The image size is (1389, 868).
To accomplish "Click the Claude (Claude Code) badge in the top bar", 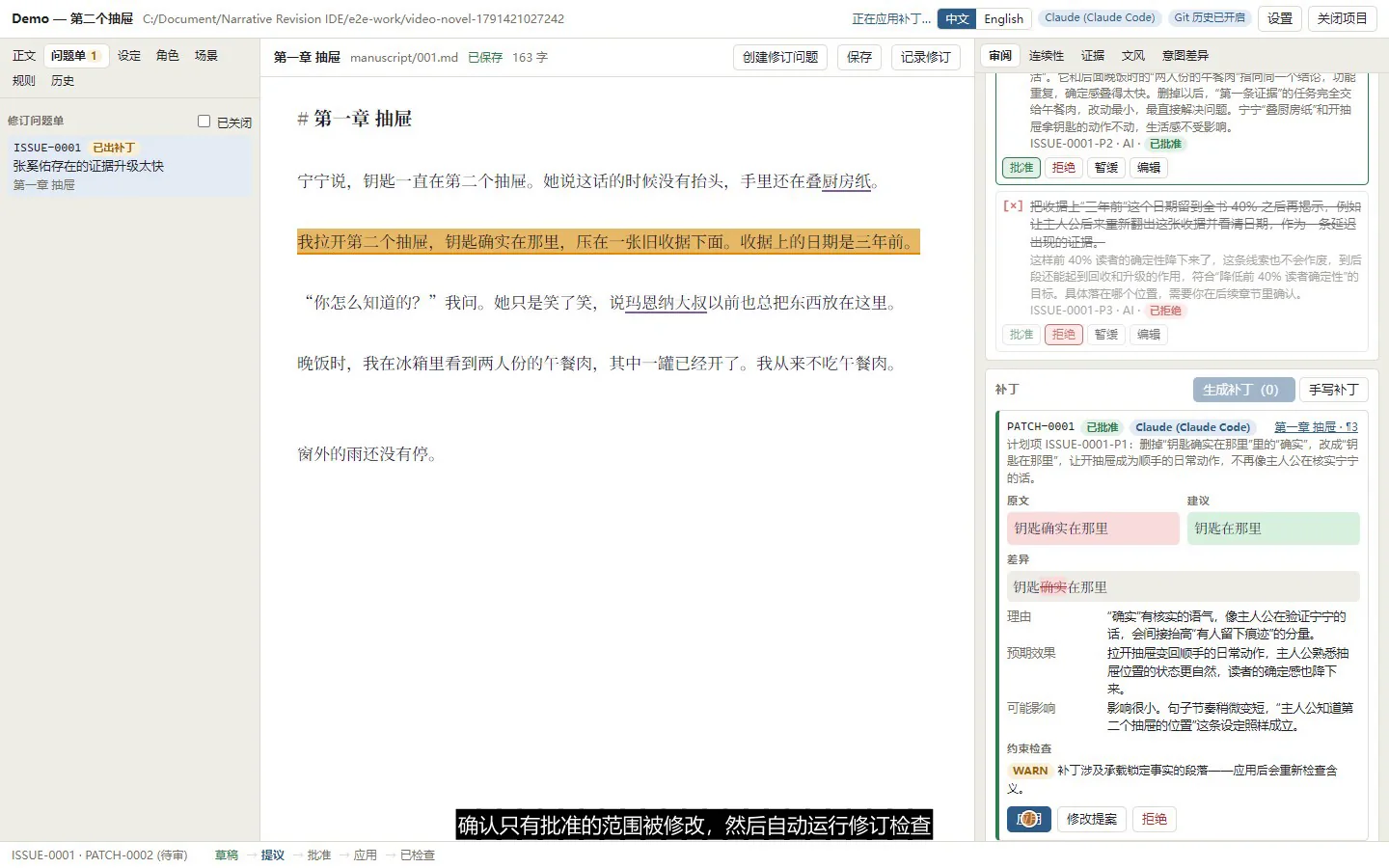I will tap(1100, 17).
